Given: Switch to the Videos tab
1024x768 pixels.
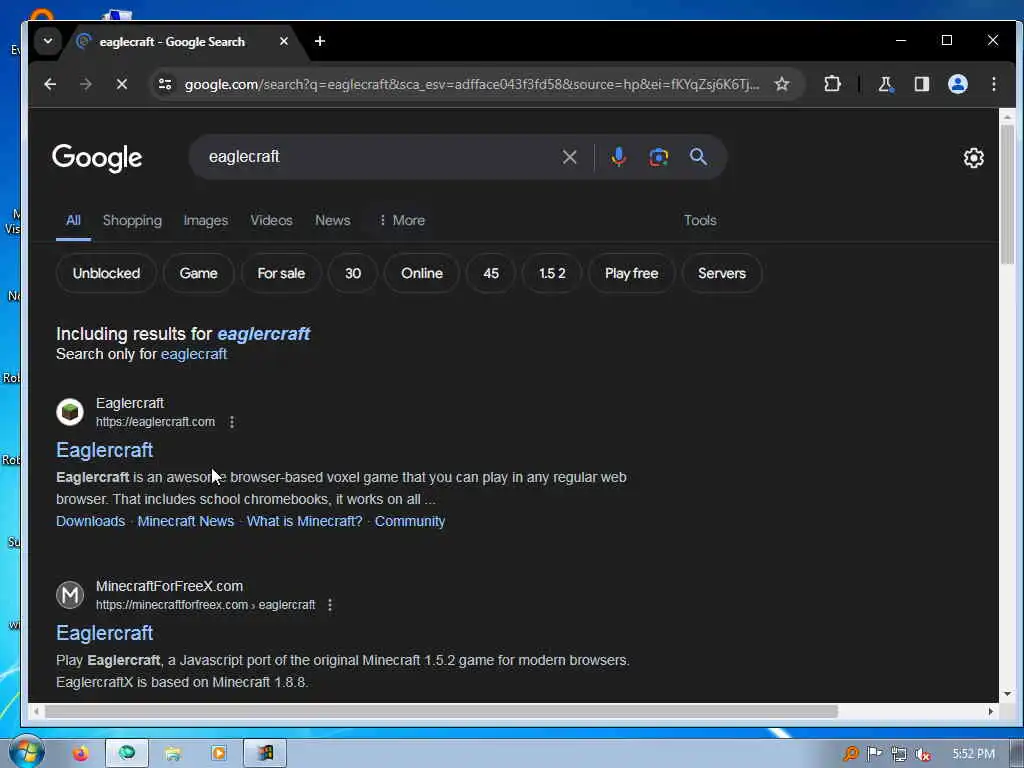Looking at the screenshot, I should click(272, 220).
